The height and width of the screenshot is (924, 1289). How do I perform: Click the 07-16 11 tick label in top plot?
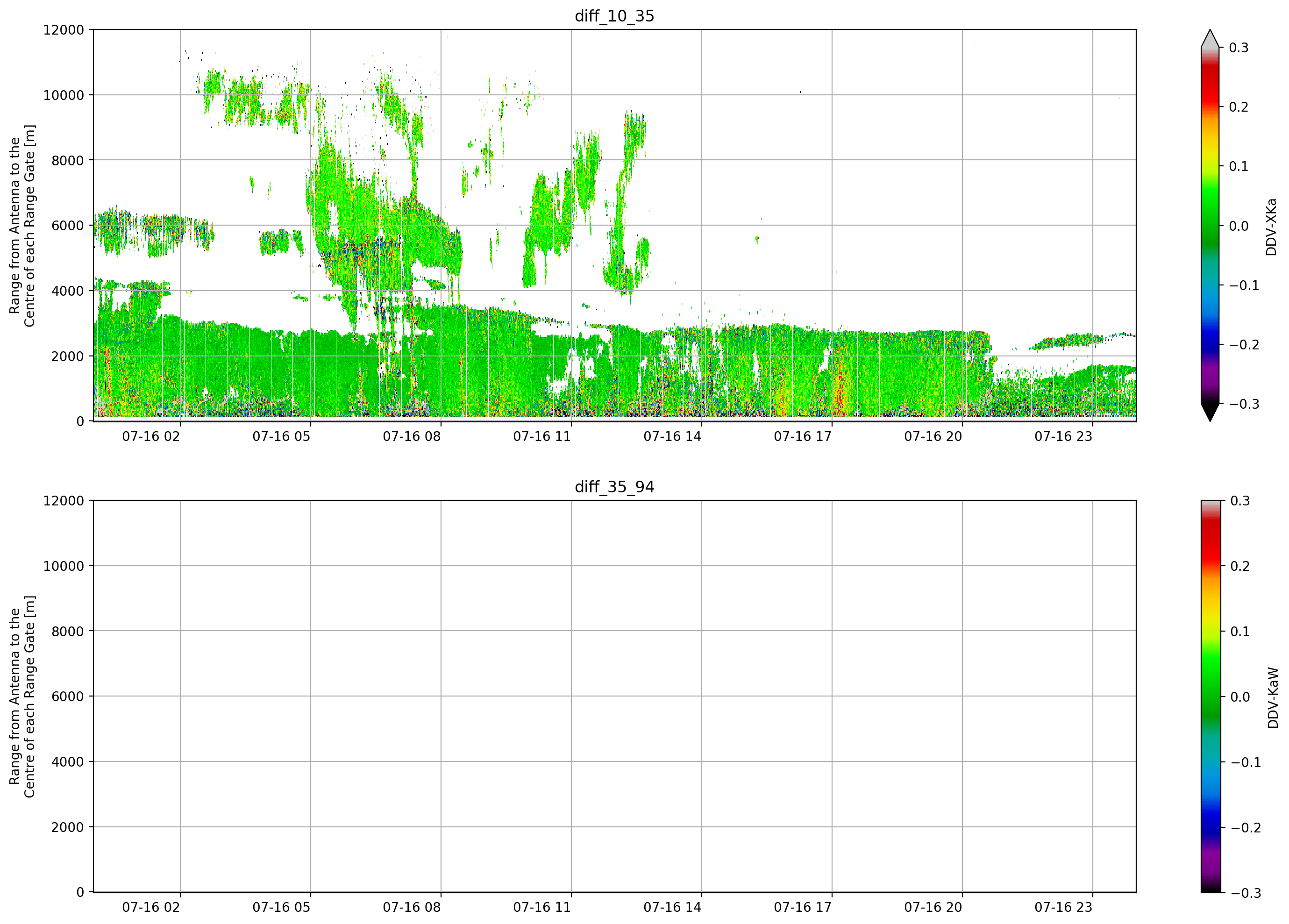[541, 436]
